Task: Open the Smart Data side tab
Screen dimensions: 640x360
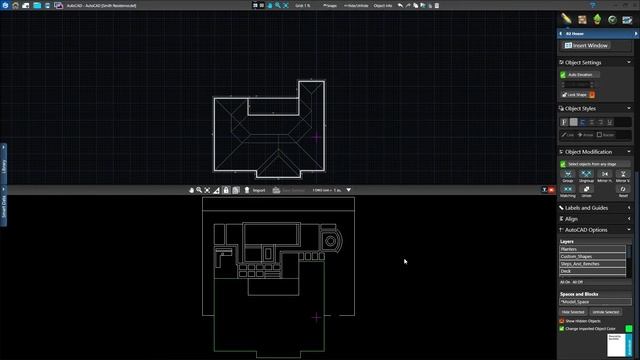Action: (x=4, y=205)
